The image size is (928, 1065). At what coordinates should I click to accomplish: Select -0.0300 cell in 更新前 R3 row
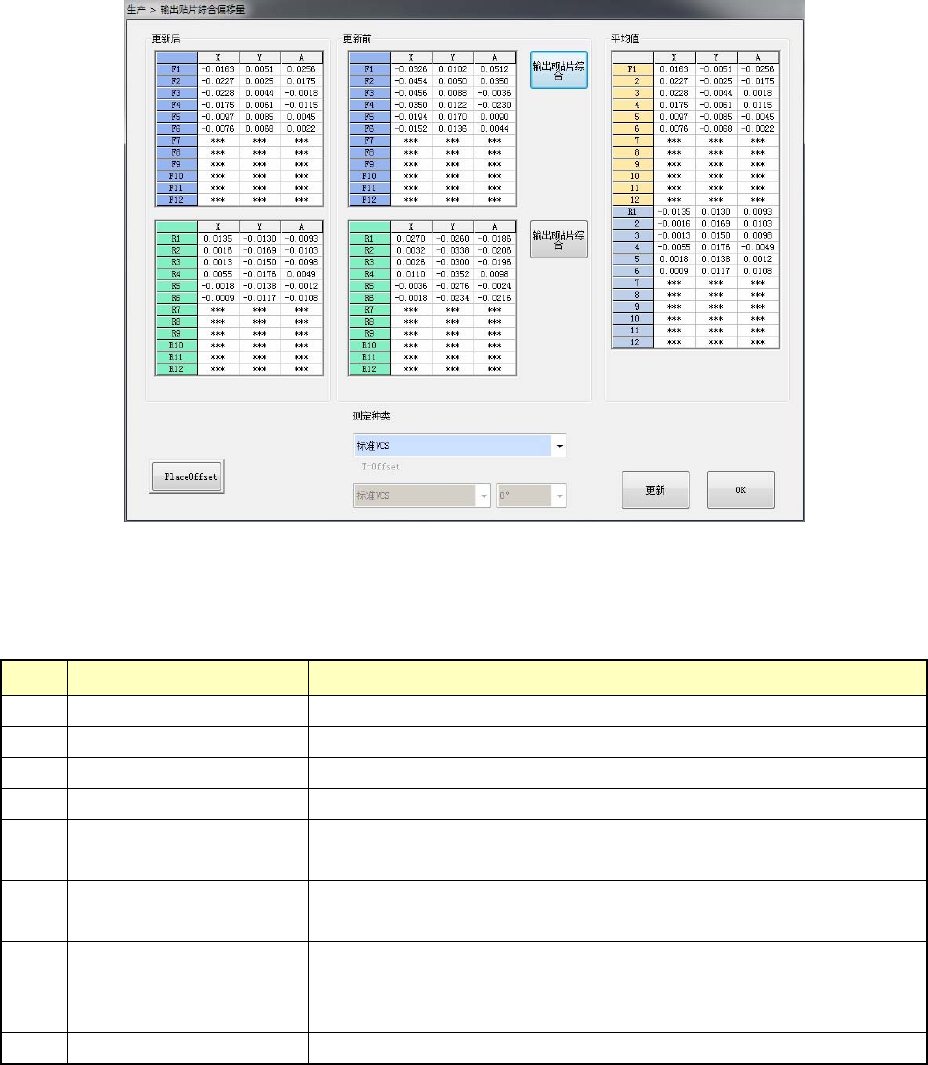[452, 262]
